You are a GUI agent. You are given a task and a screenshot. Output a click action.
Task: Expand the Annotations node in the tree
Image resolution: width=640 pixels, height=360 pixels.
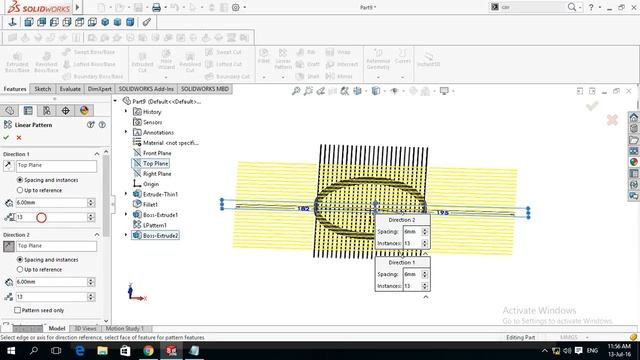126,132
